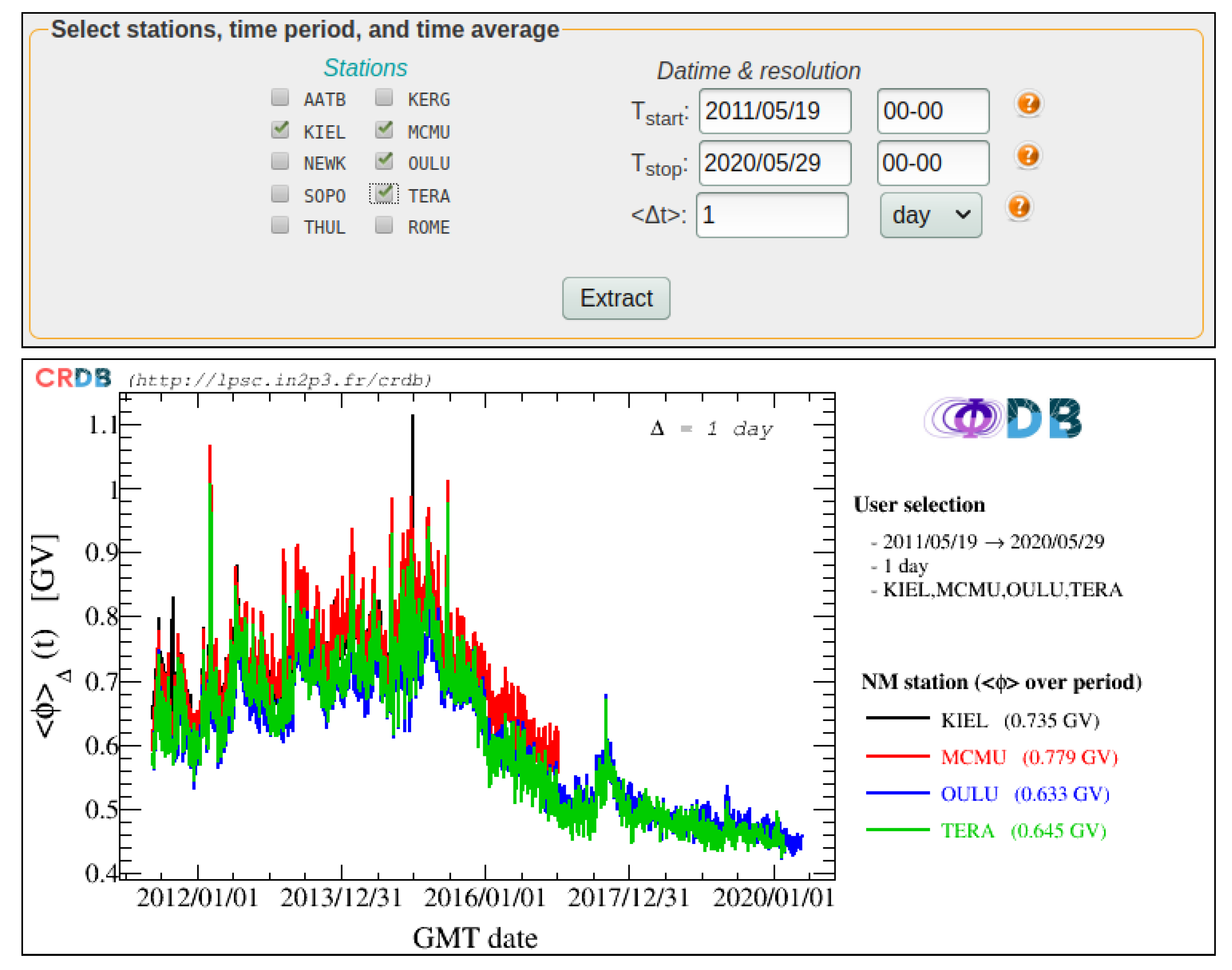Uncheck the OULU station checkbox
The height and width of the screenshot is (970, 1232).
click(385, 161)
